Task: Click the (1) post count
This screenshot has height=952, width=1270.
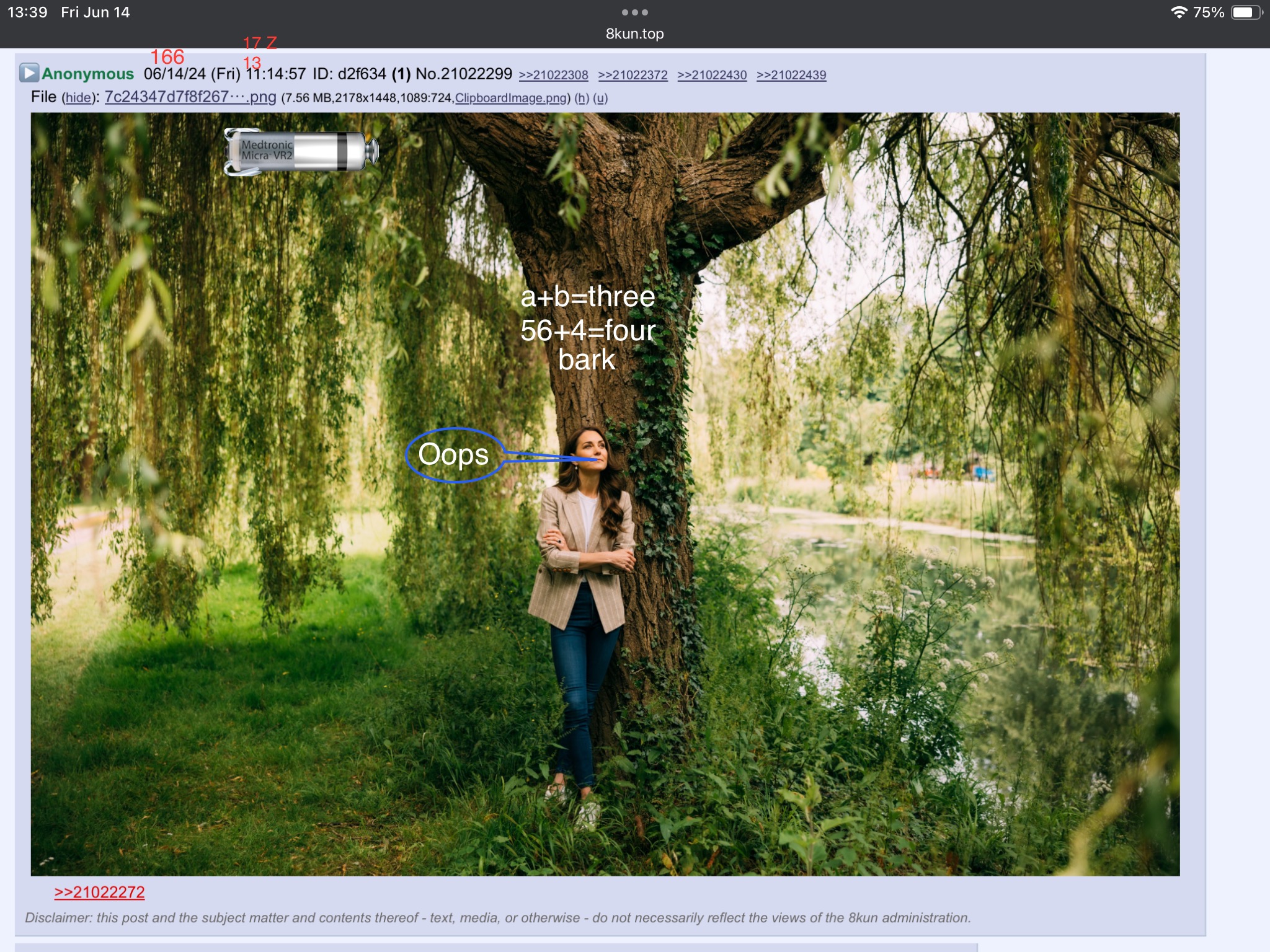Action: [401, 74]
